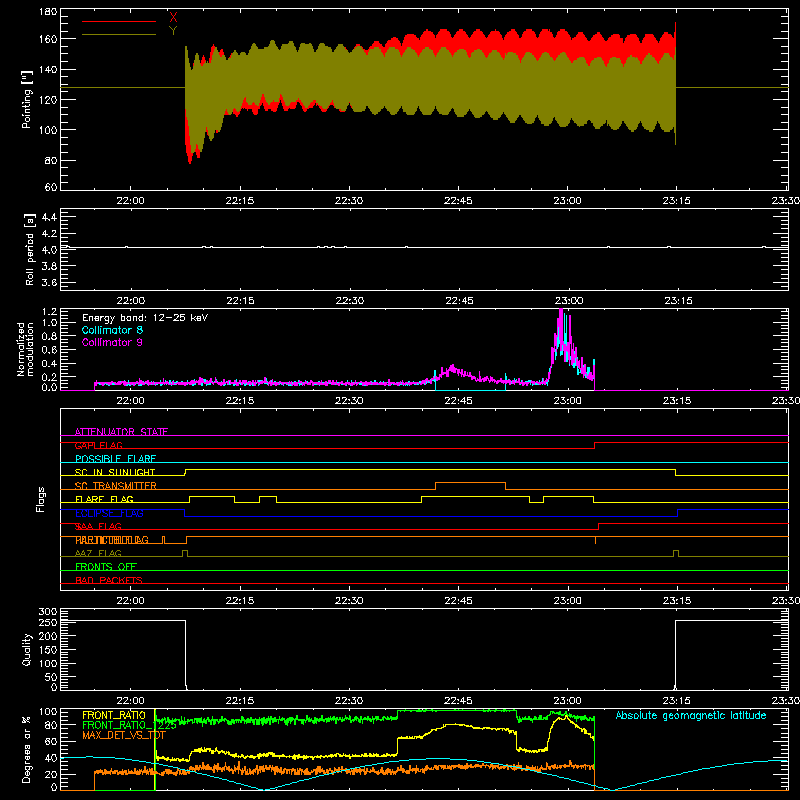The height and width of the screenshot is (800, 800).
Task: Click the 140 tick on the Pointing axis
Action: click(x=48, y=69)
